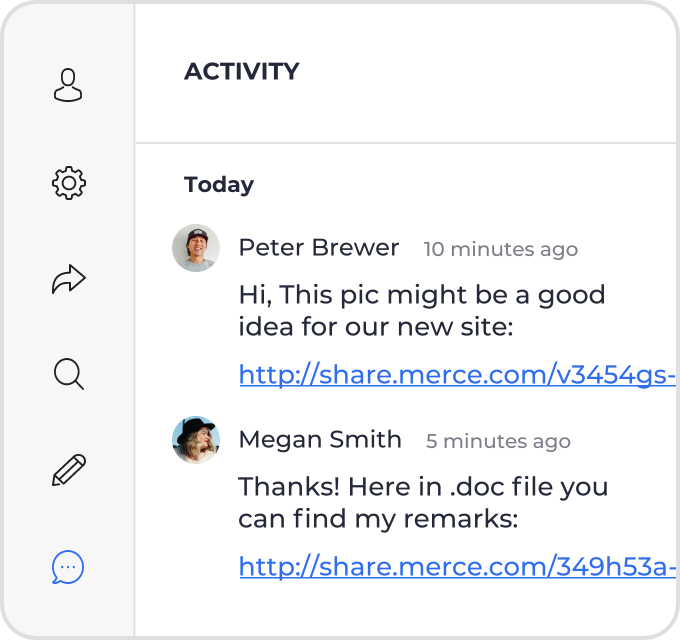Click Megan's message about her remarks
The height and width of the screenshot is (640, 680).
click(423, 502)
